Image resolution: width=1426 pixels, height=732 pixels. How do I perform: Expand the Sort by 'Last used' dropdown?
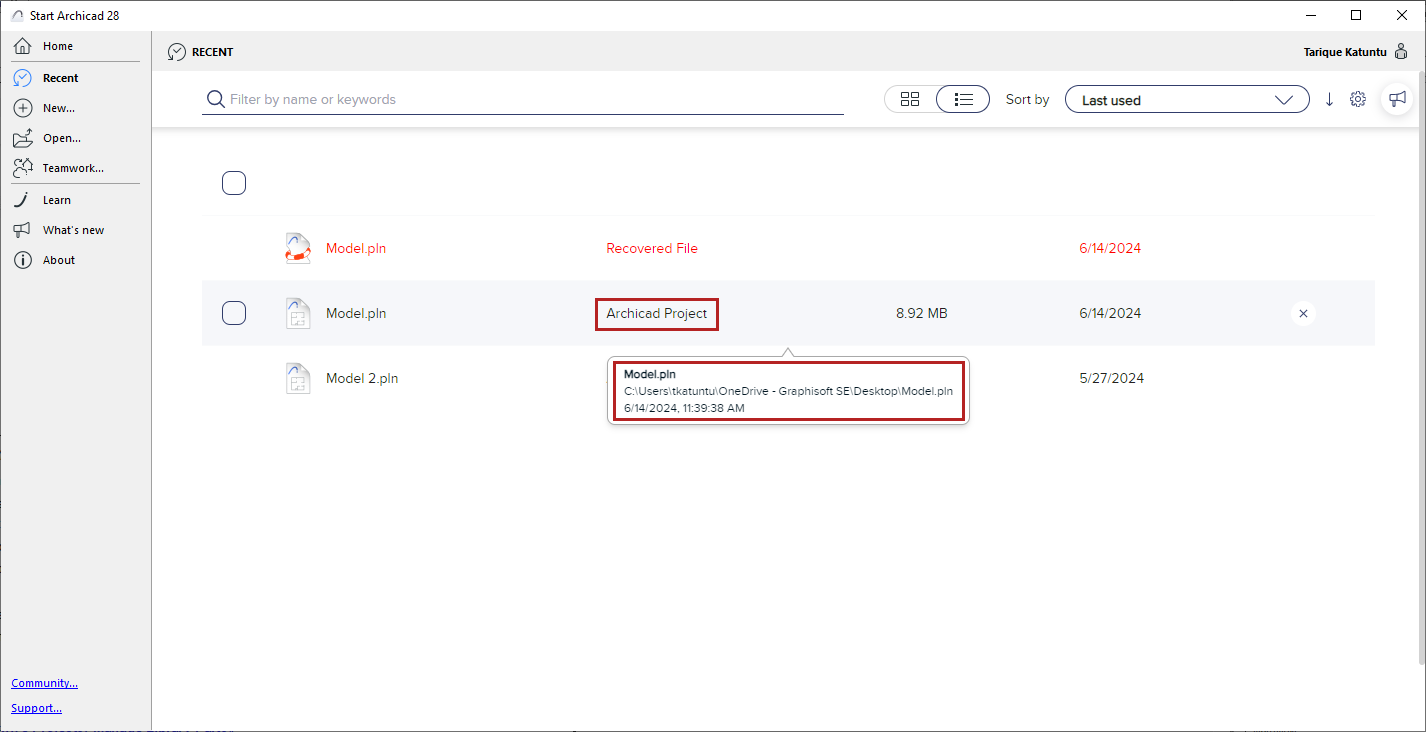(x=1187, y=100)
